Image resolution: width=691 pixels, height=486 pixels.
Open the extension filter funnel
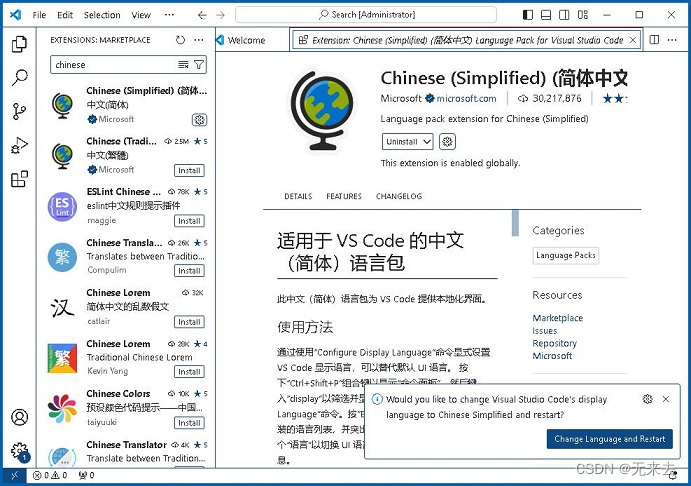pyautogui.click(x=199, y=65)
